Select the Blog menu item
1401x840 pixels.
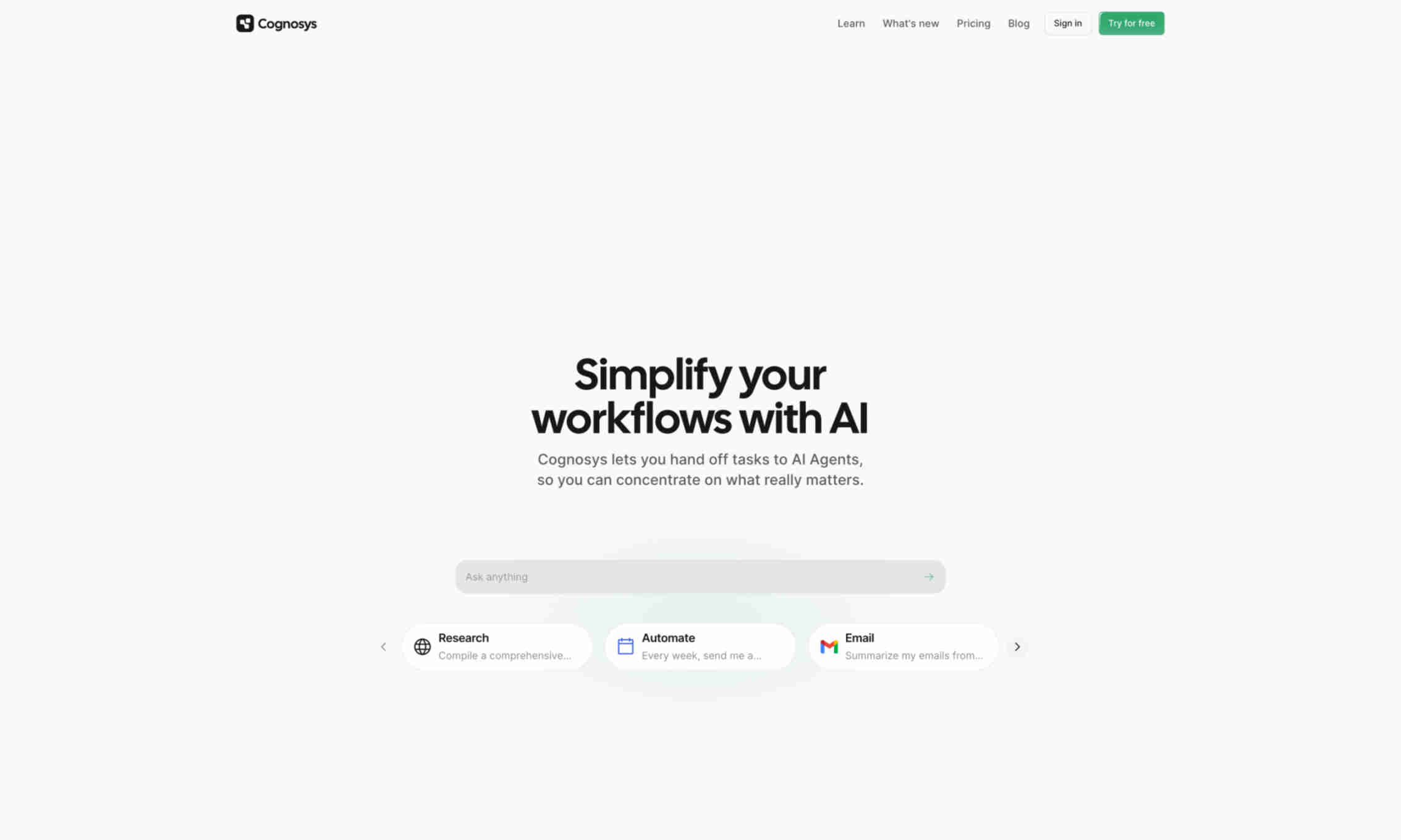click(x=1019, y=23)
